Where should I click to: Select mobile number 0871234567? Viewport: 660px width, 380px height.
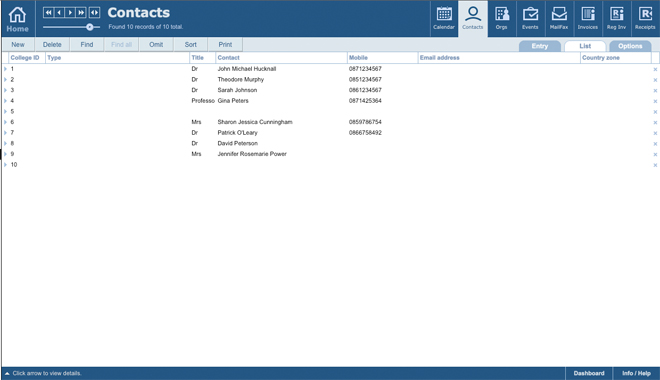click(x=365, y=69)
